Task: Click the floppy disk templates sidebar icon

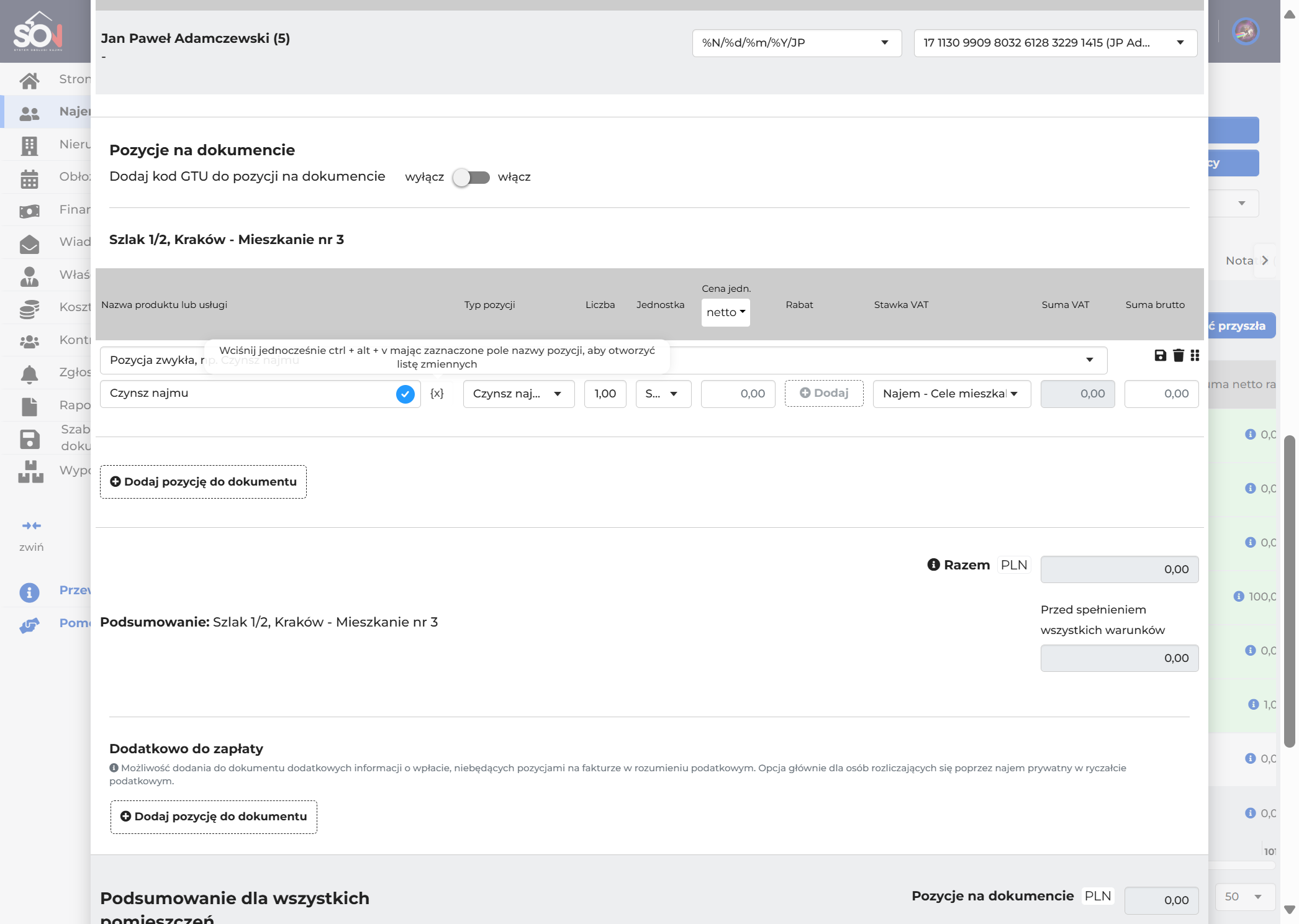Action: click(x=30, y=439)
